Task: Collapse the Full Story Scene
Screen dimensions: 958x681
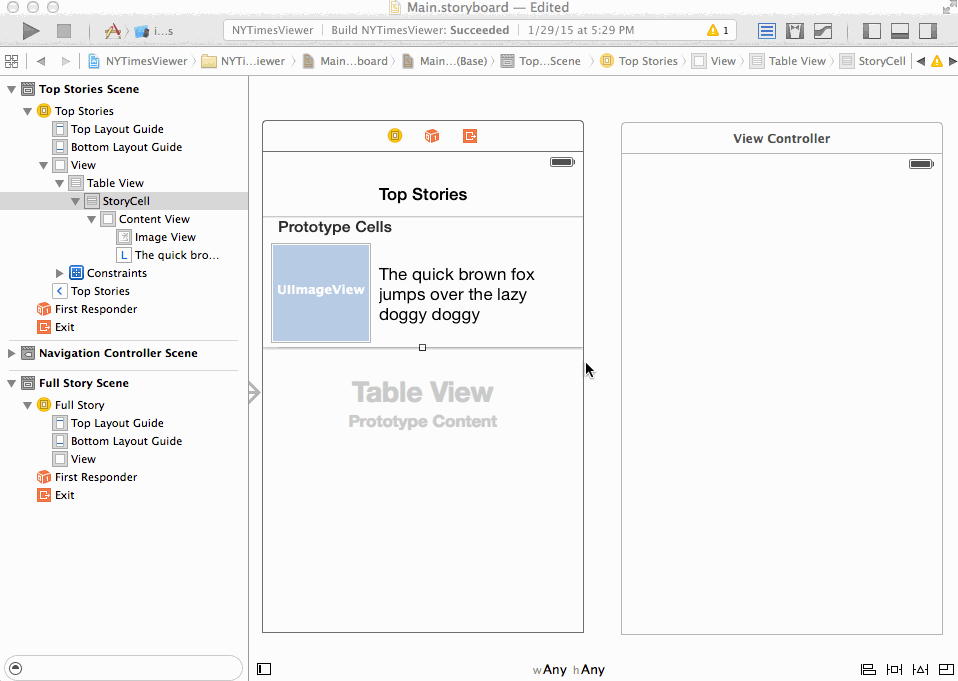Action: [x=11, y=384]
